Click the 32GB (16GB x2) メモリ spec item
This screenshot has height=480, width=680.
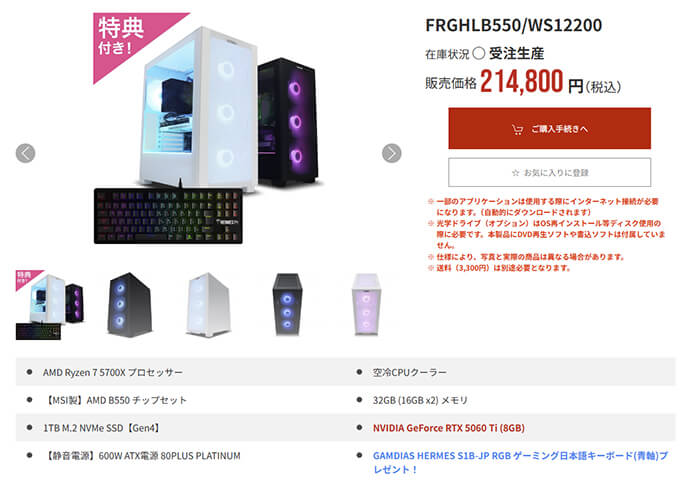coord(420,400)
